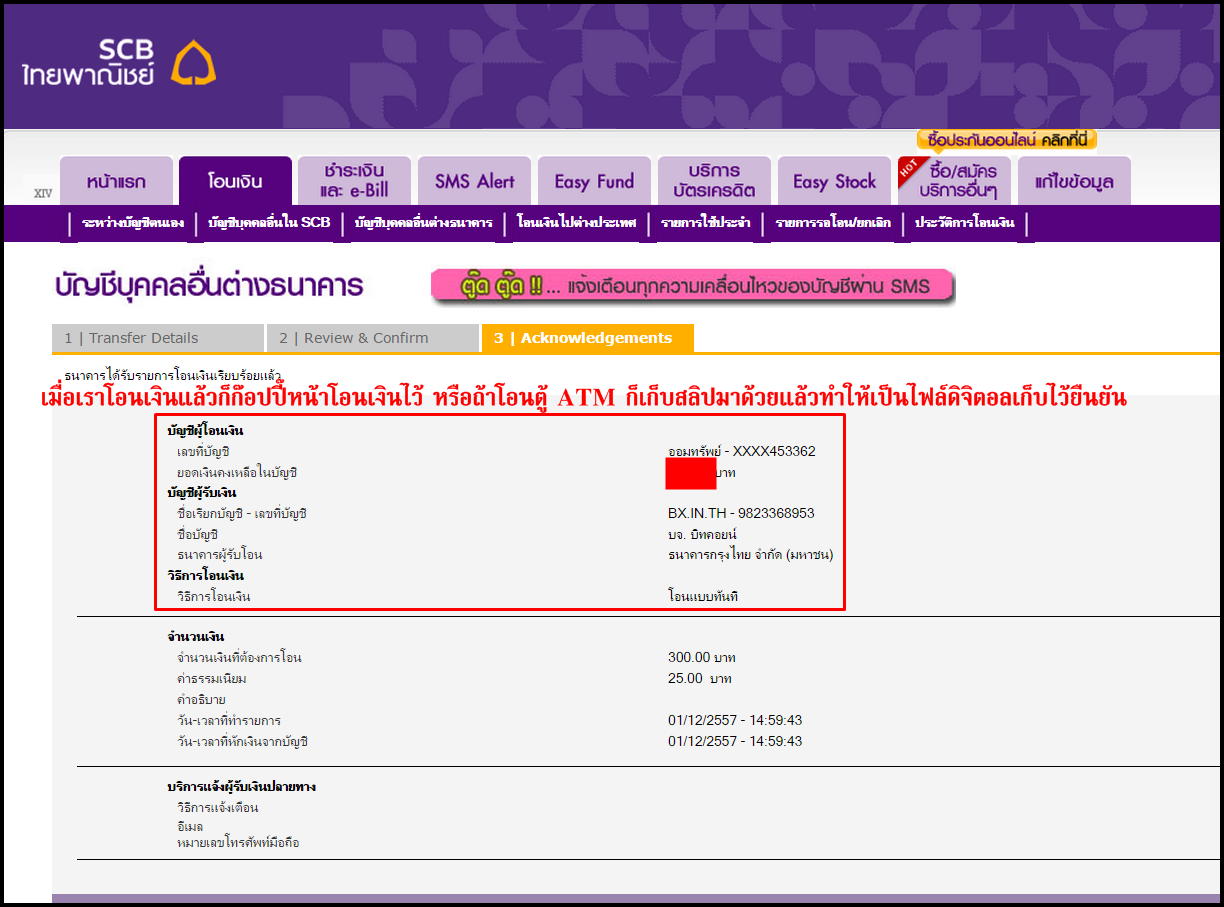
Task: Click transfer method โอนแบบทันที
Action: point(703,597)
